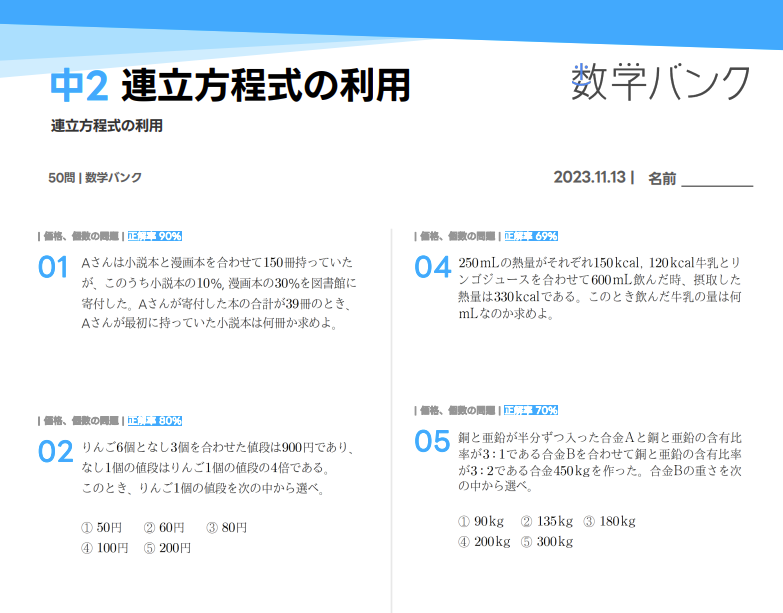Click the 名前 name blank line
Image resolution: width=783 pixels, height=613 pixels.
pos(716,180)
